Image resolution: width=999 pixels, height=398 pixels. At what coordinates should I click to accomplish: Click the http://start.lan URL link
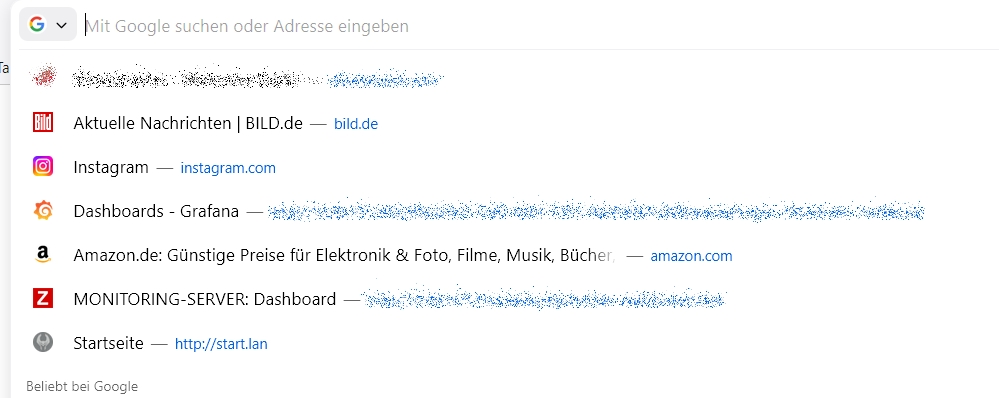click(x=221, y=345)
